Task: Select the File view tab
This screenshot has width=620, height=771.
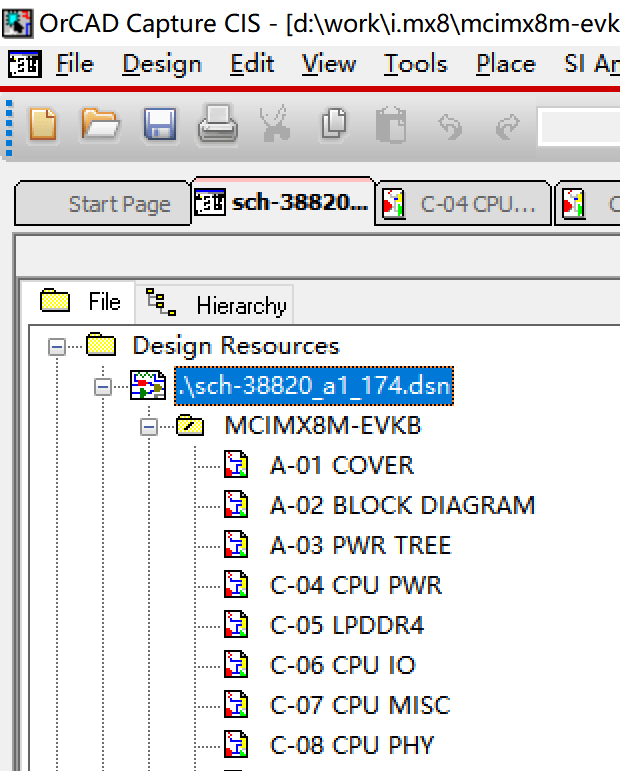Action: (x=80, y=301)
